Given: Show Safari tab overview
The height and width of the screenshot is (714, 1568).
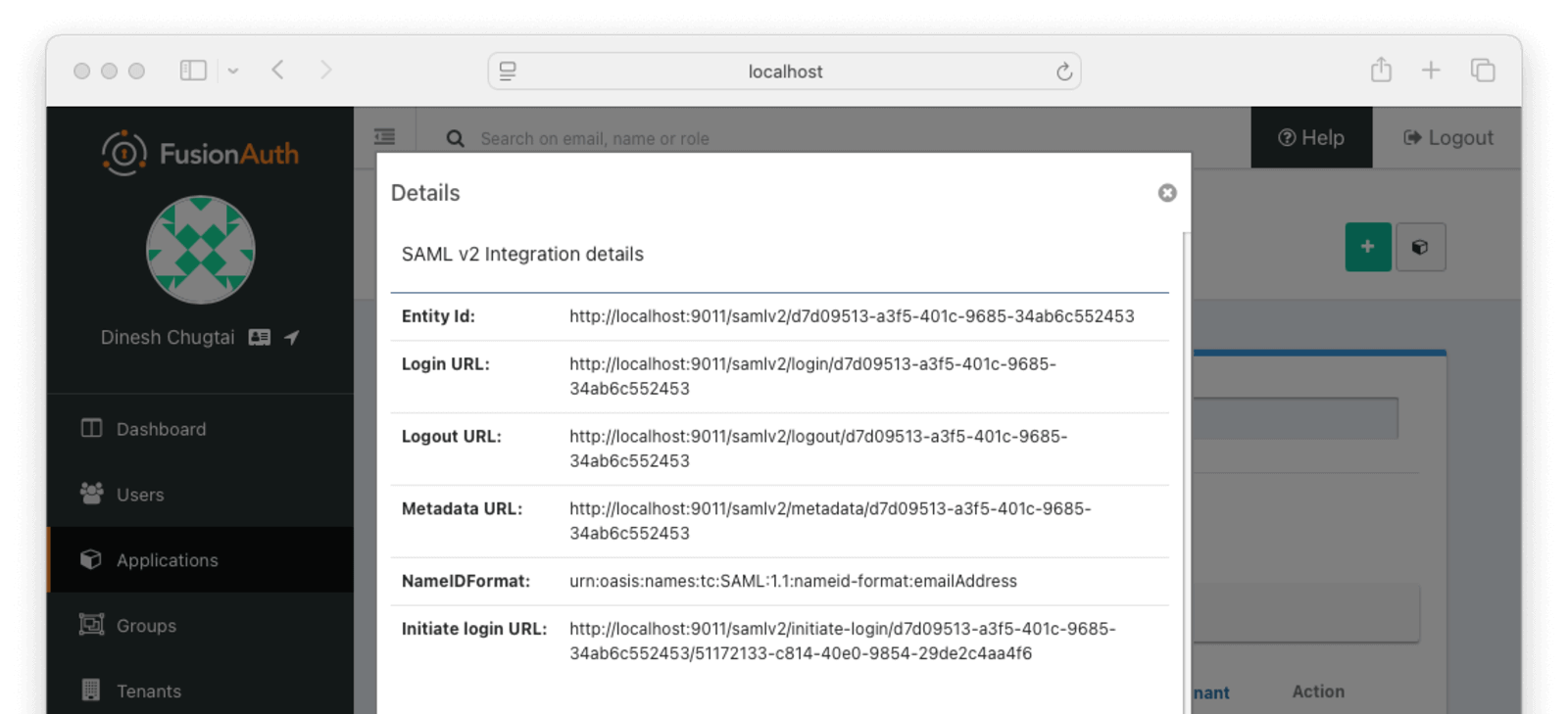Looking at the screenshot, I should pyautogui.click(x=1483, y=71).
